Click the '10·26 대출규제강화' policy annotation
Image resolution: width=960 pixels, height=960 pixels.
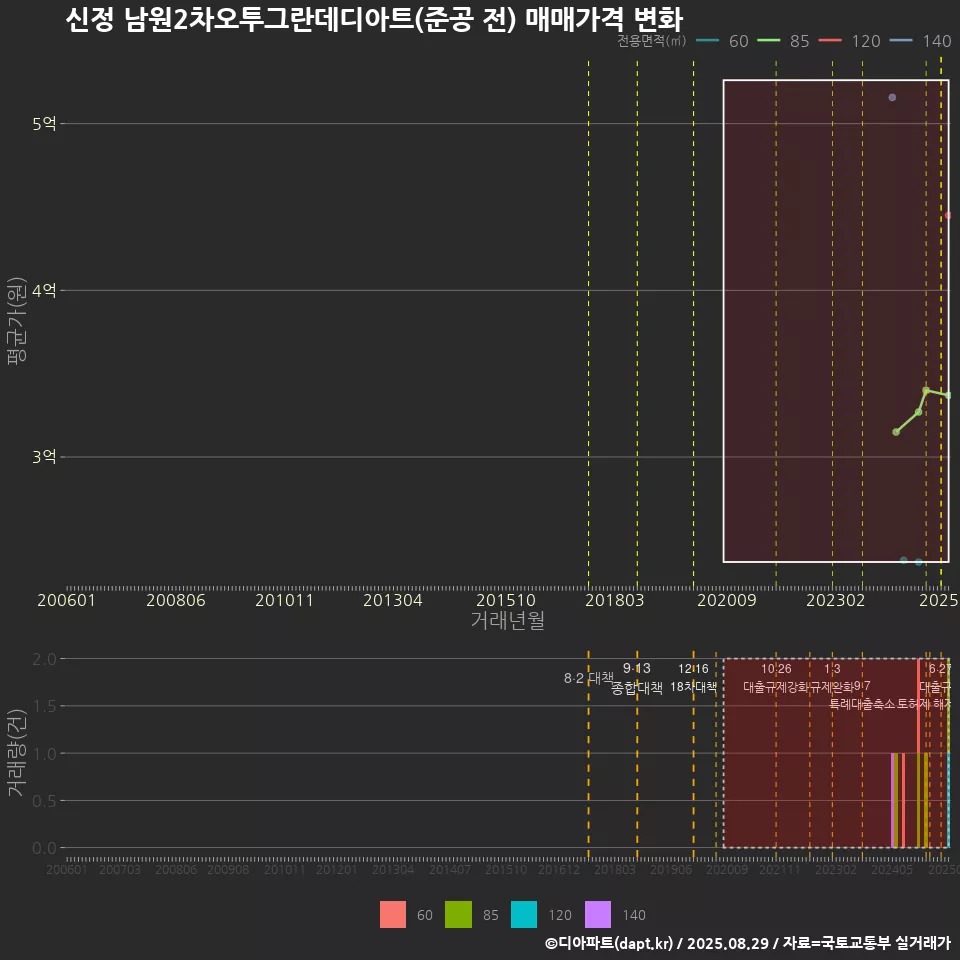click(x=776, y=678)
